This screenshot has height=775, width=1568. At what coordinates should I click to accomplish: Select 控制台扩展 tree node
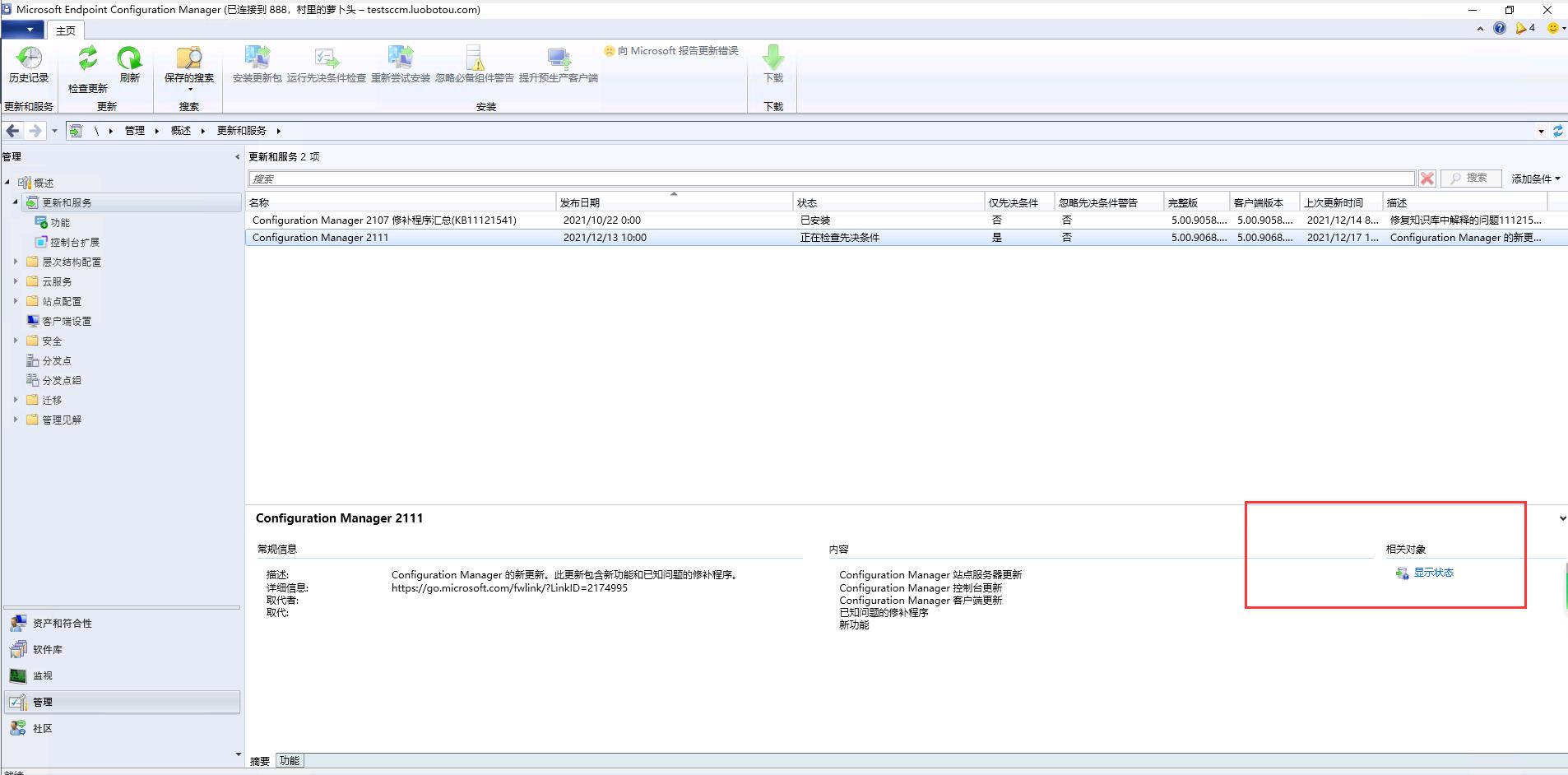tap(75, 242)
